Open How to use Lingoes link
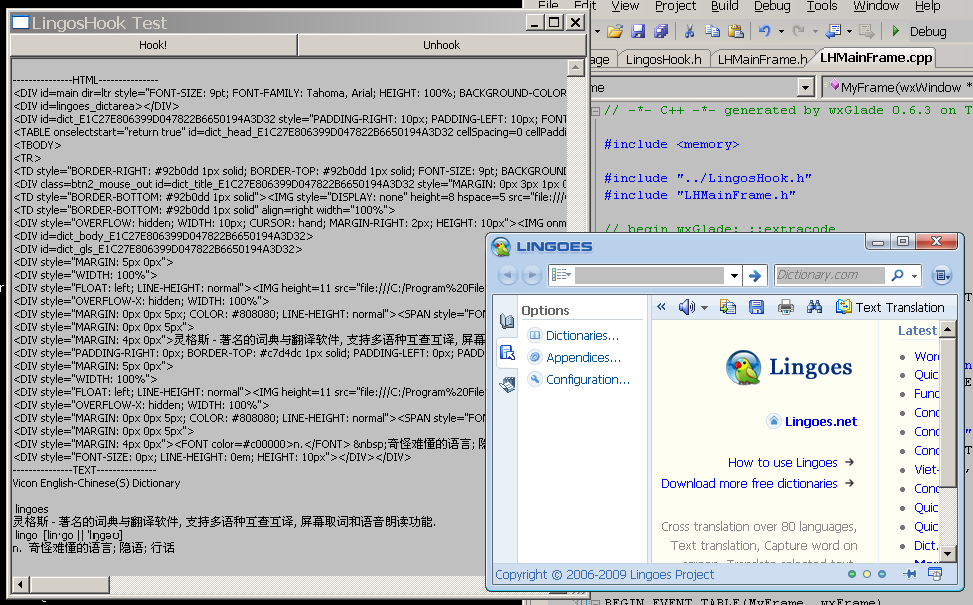Screen dimensions: 973x605 tap(782, 463)
